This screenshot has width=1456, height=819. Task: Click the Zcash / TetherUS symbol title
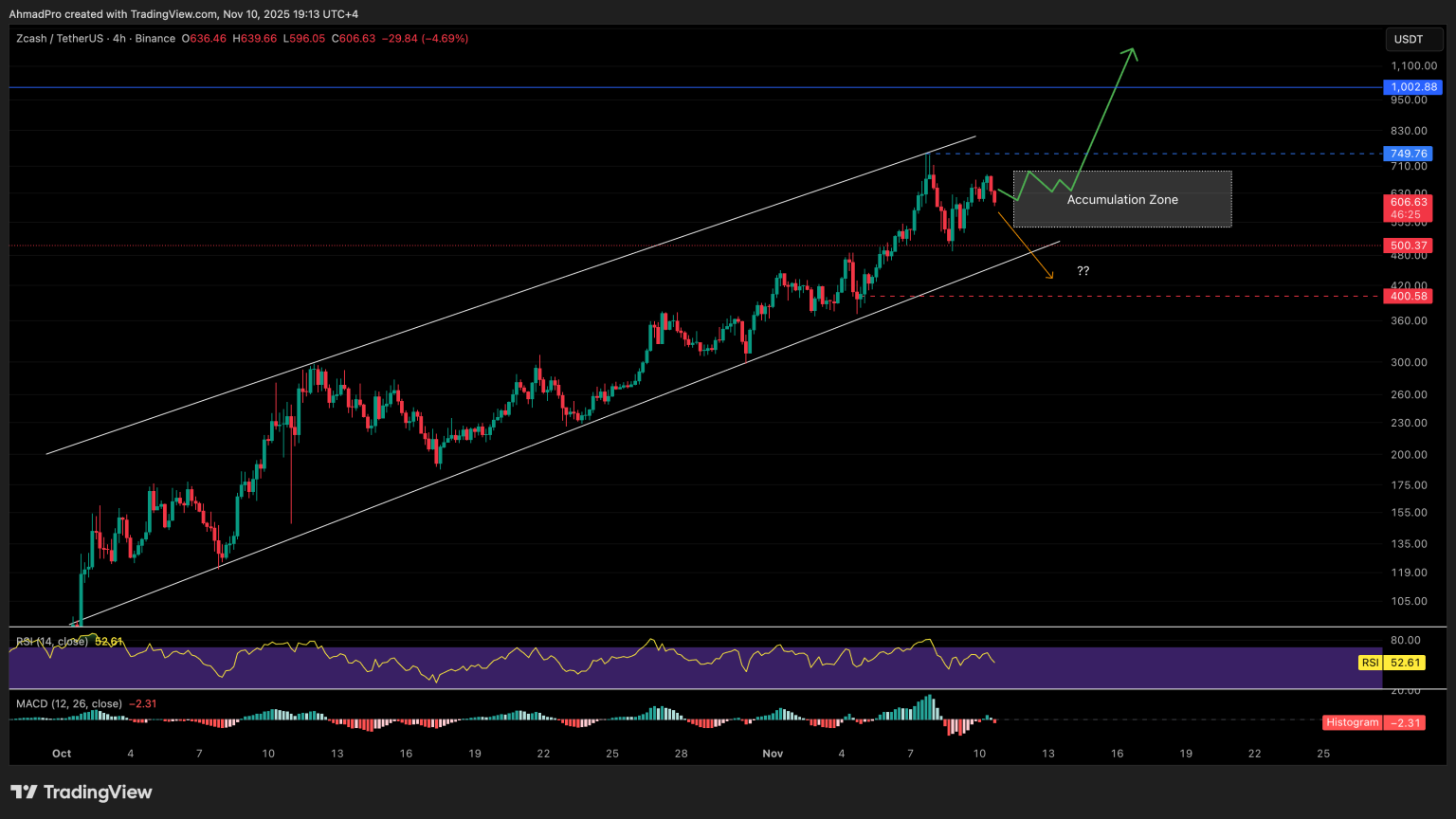tap(61, 39)
